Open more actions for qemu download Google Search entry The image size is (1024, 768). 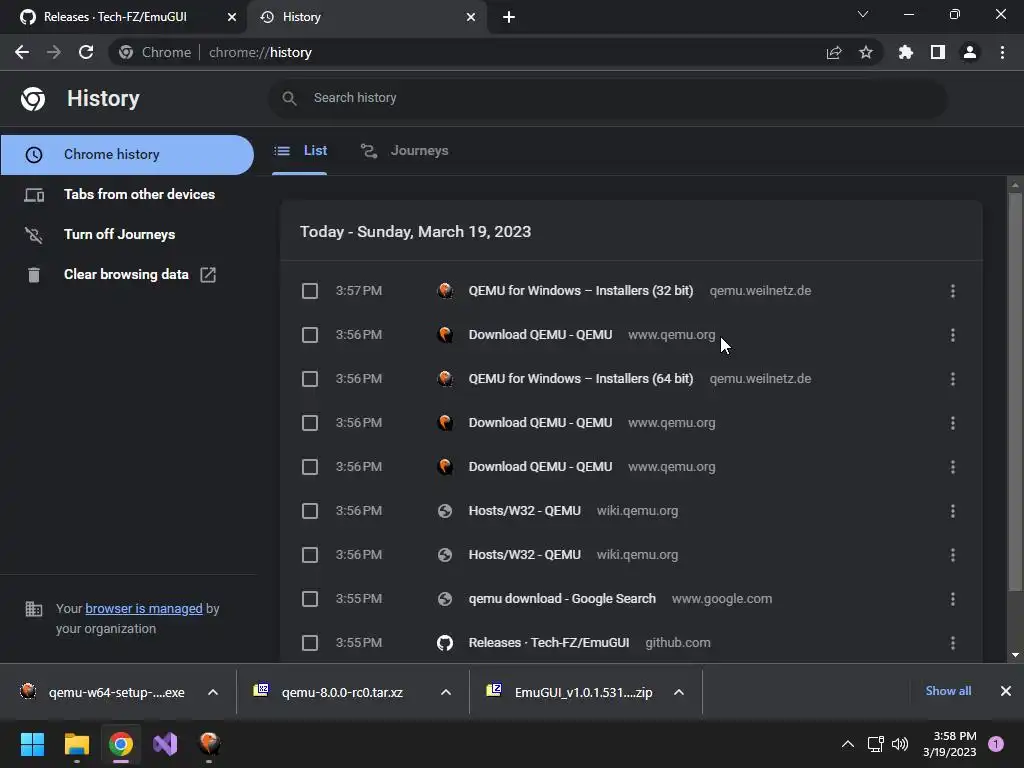953,599
